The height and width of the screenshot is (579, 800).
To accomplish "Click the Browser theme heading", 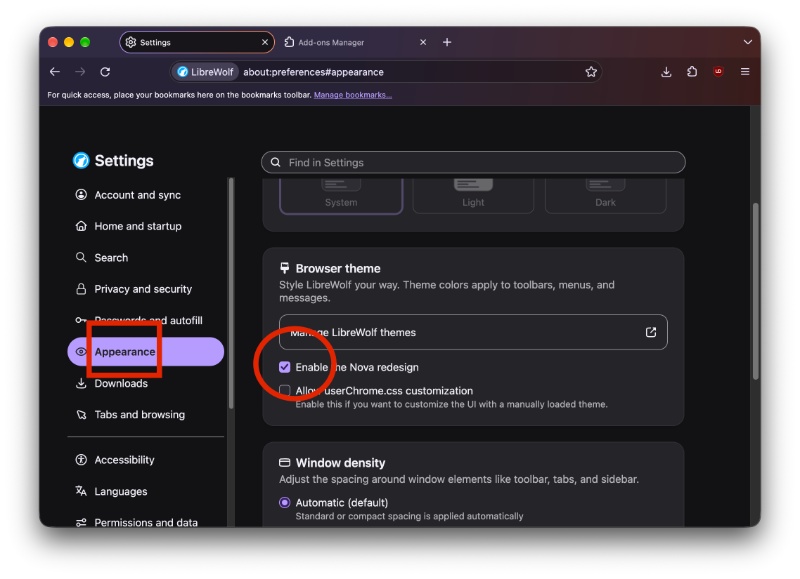I will pos(338,268).
